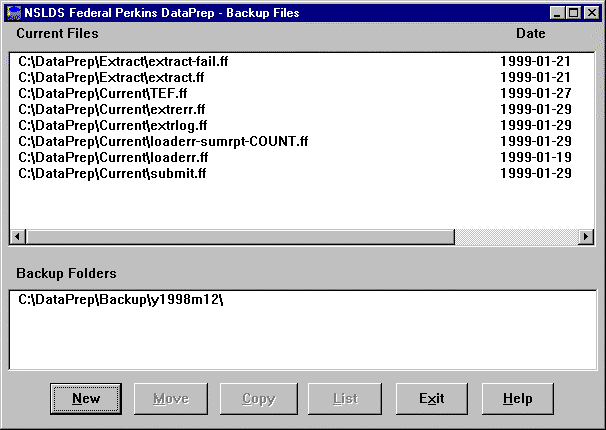Click the horizontal scrollbar thumb
Screen dimensions: 606x430
pyautogui.click(x=240, y=236)
